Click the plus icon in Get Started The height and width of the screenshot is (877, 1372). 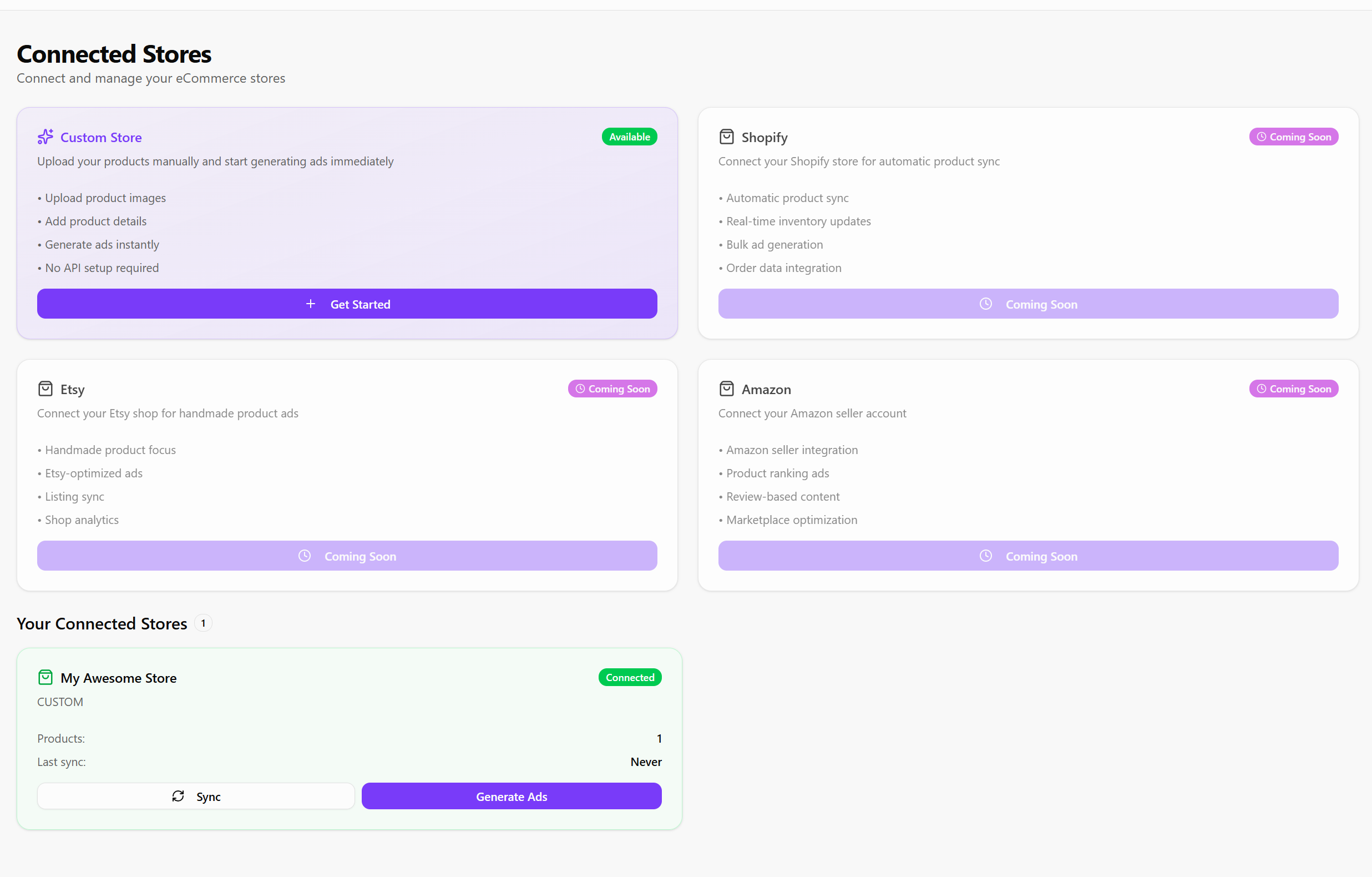tap(311, 304)
